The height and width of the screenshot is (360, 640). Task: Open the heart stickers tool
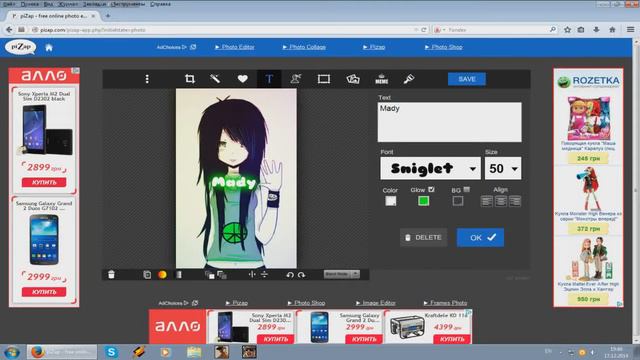(242, 79)
